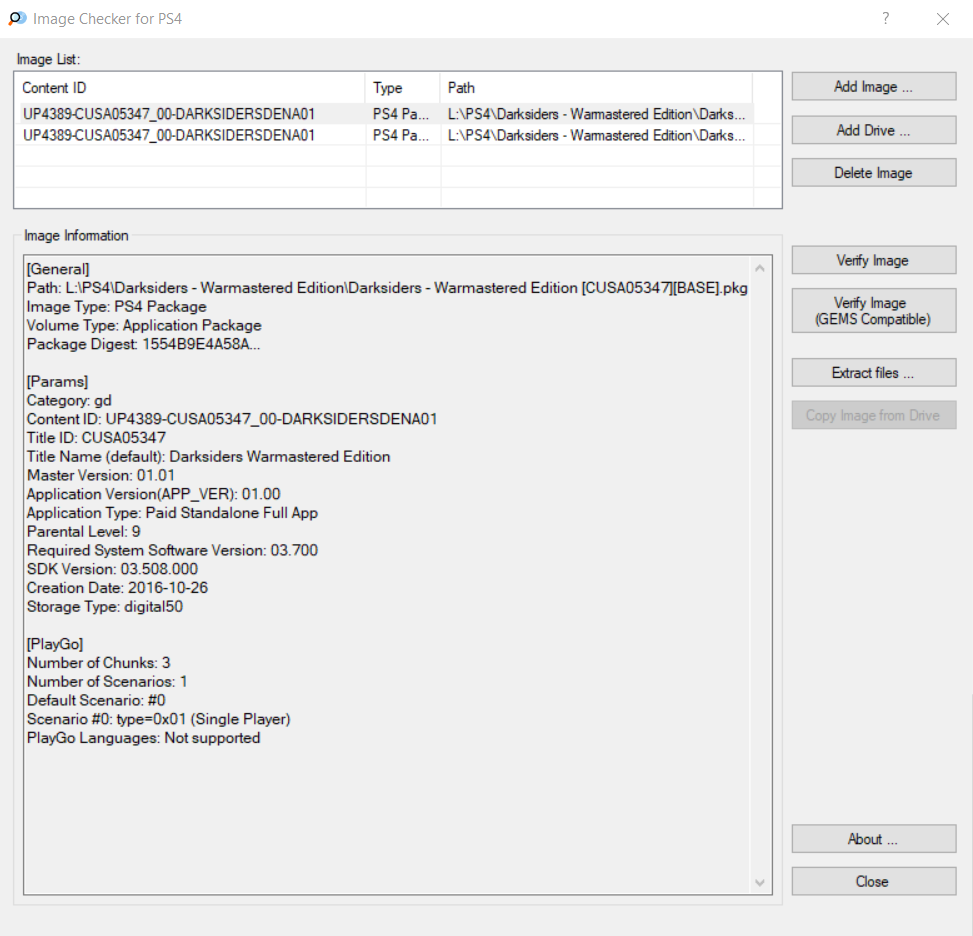Click the Add Image button
Image resolution: width=973 pixels, height=936 pixels.
[x=873, y=86]
